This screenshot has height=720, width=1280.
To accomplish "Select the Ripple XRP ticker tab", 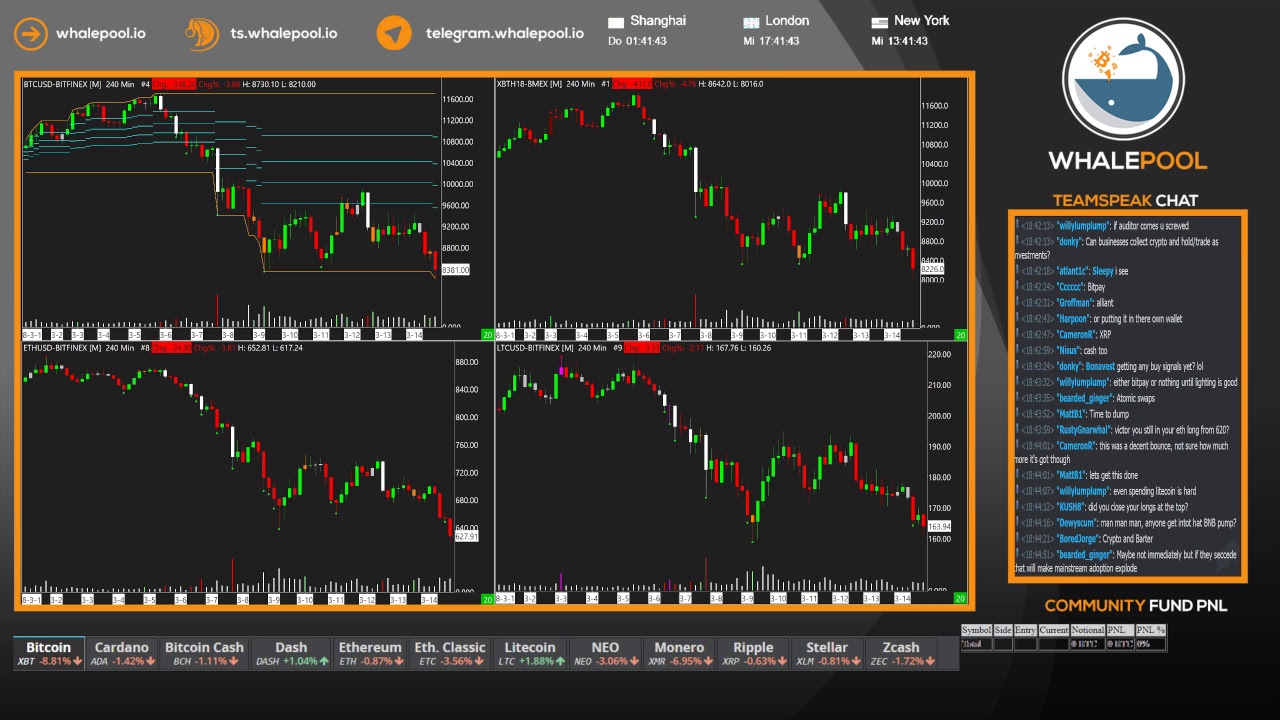I will click(753, 654).
